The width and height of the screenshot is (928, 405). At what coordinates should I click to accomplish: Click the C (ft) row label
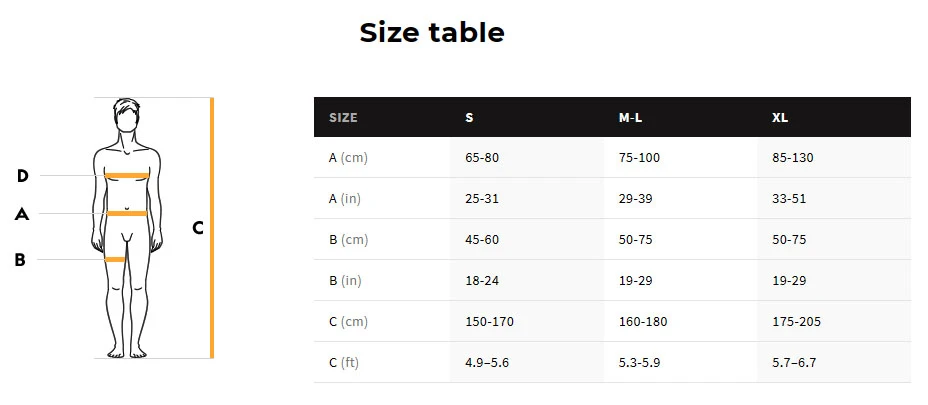(344, 362)
